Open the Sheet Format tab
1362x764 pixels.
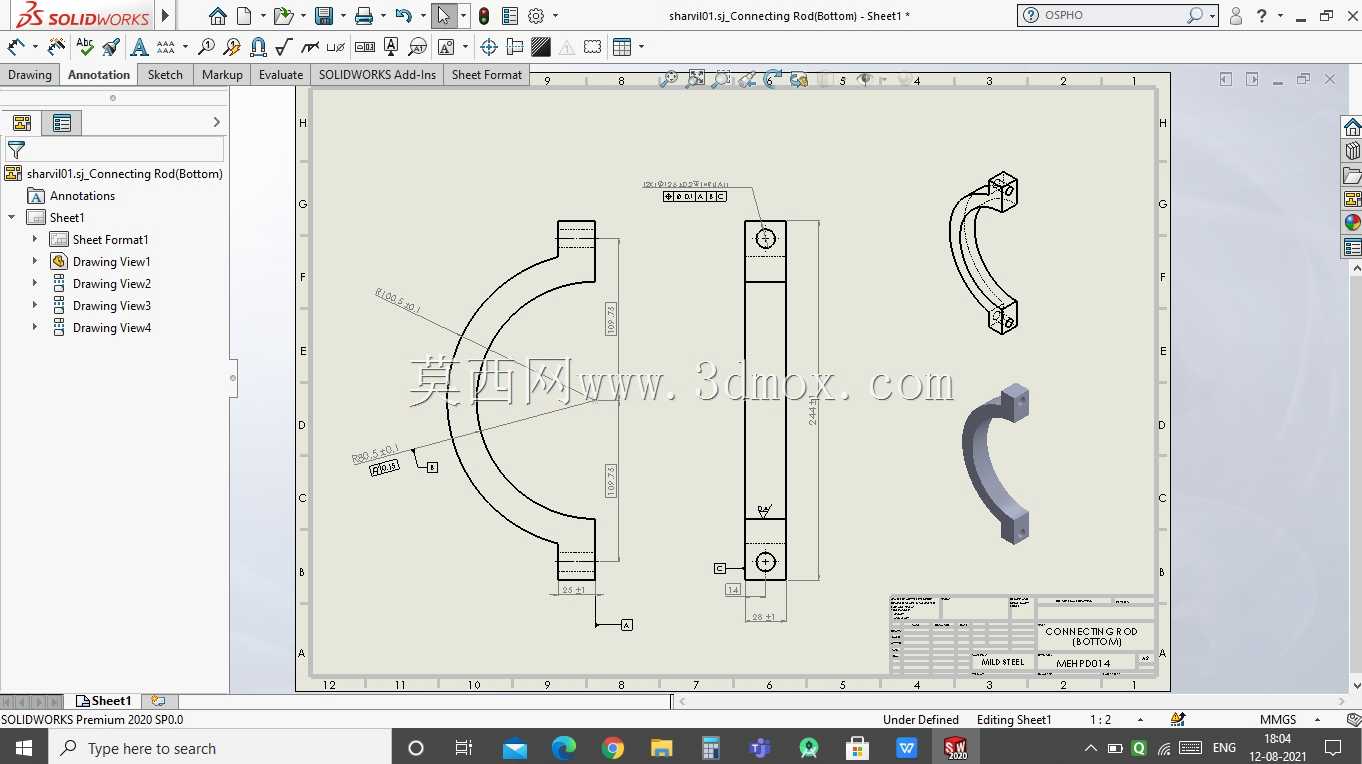tap(487, 75)
